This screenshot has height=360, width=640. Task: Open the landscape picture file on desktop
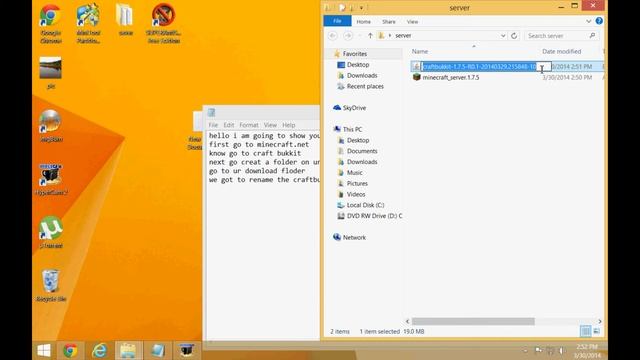tap(51, 72)
